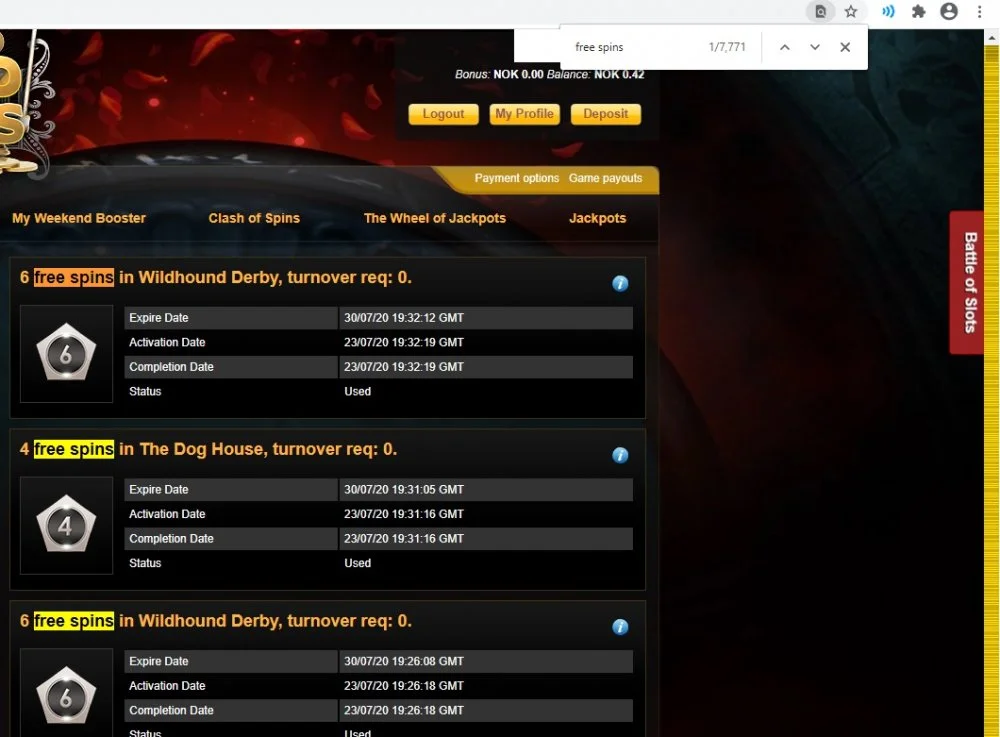
Task: Click info icon for first Wildhound Derby bonus
Action: pyautogui.click(x=621, y=284)
